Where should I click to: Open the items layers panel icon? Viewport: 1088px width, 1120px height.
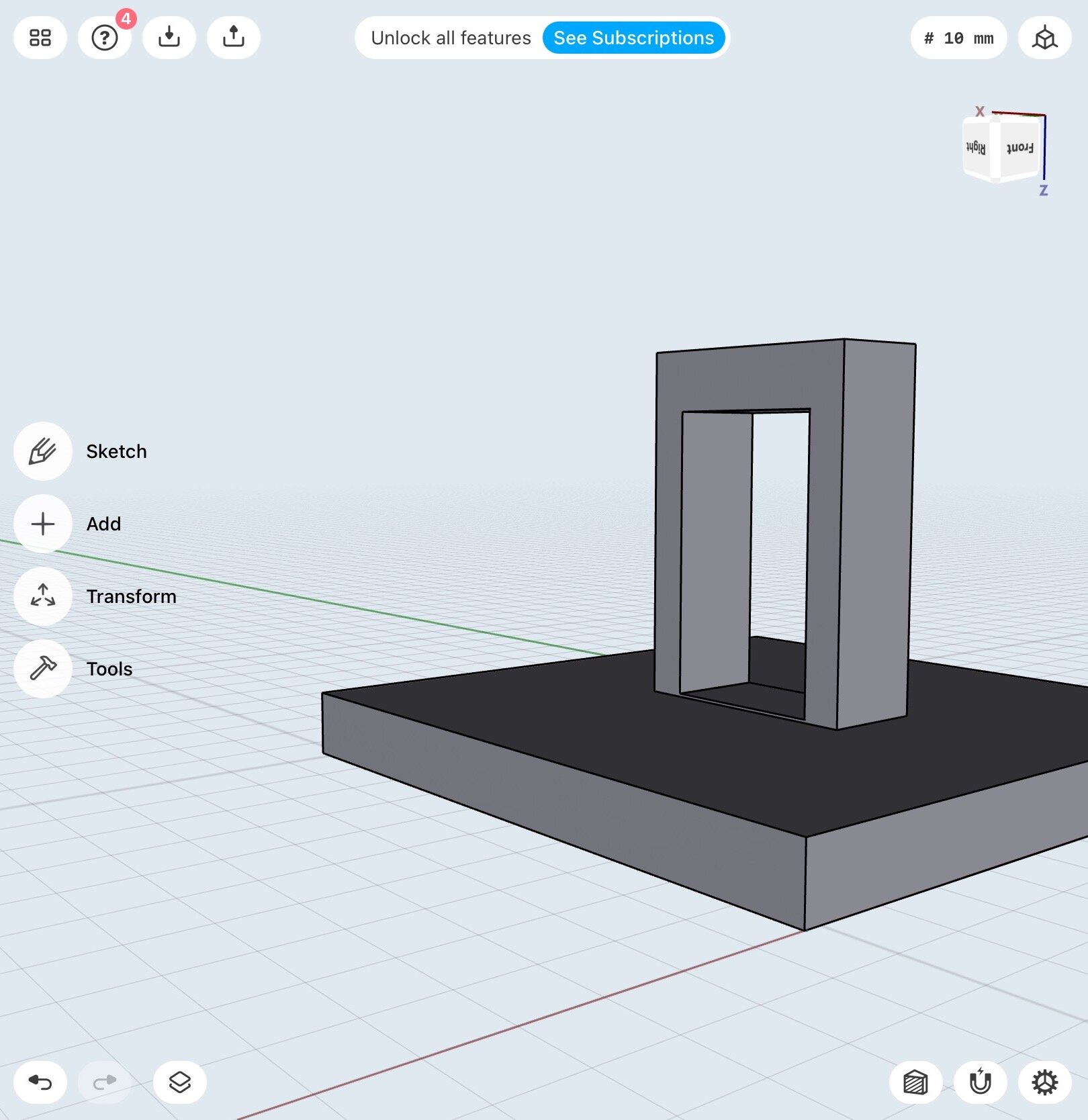180,1082
